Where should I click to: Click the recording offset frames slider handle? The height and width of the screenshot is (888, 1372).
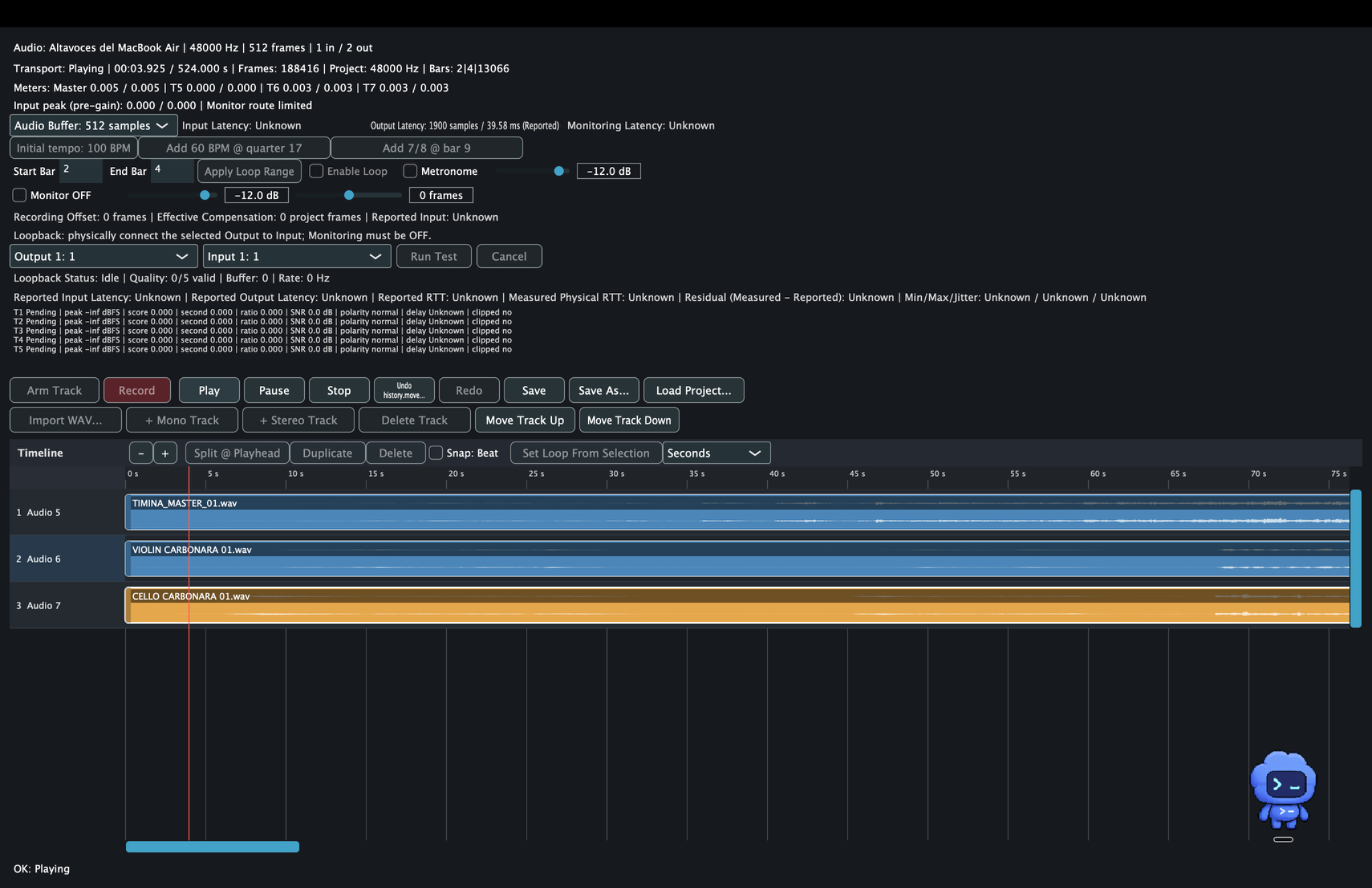coord(349,195)
